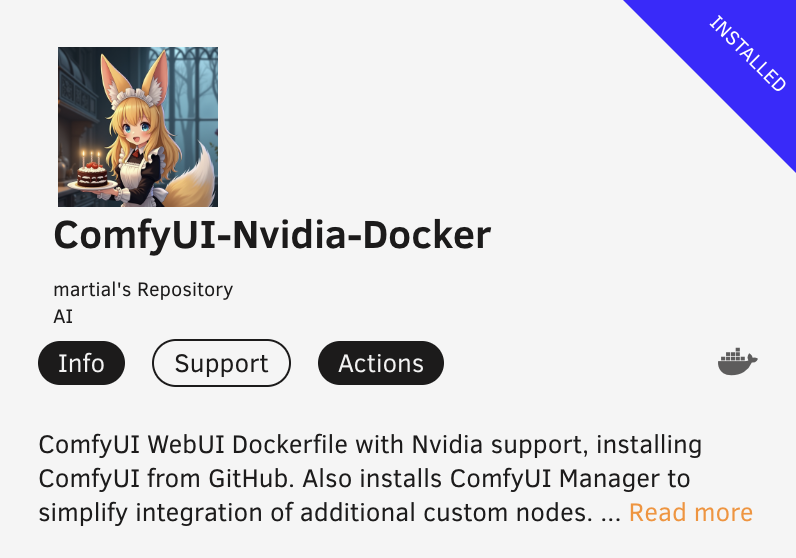Viewport: 796px width, 558px height.
Task: Open the Support options
Action: click(221, 363)
